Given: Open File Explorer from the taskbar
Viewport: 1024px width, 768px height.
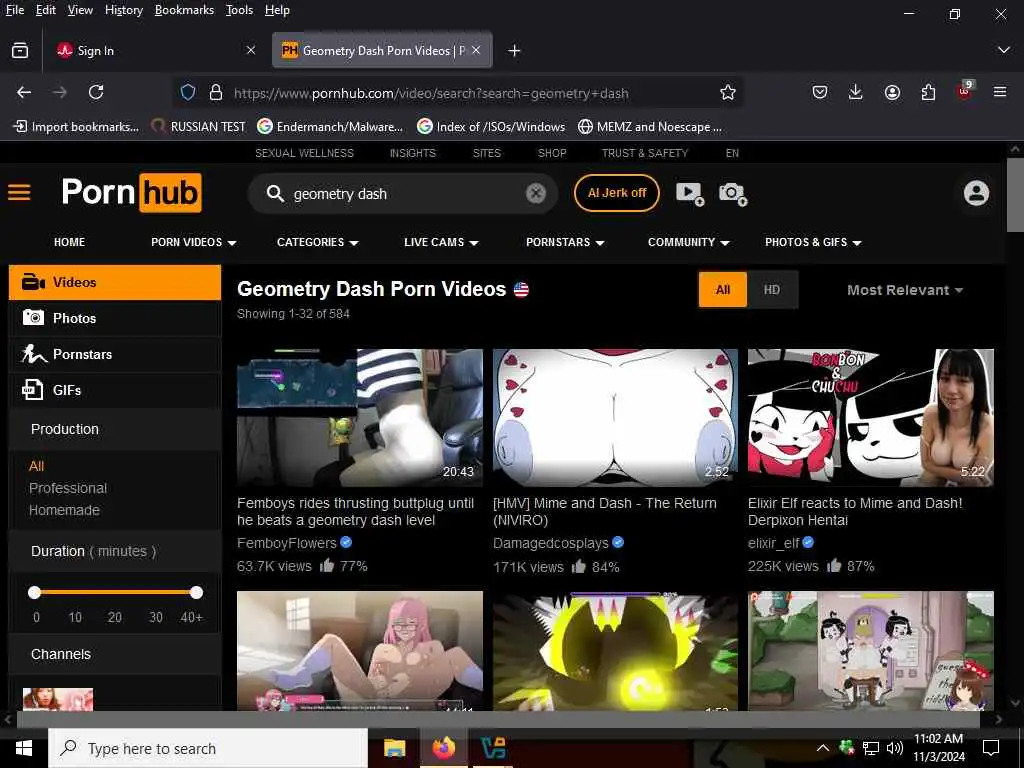Looking at the screenshot, I should 394,748.
